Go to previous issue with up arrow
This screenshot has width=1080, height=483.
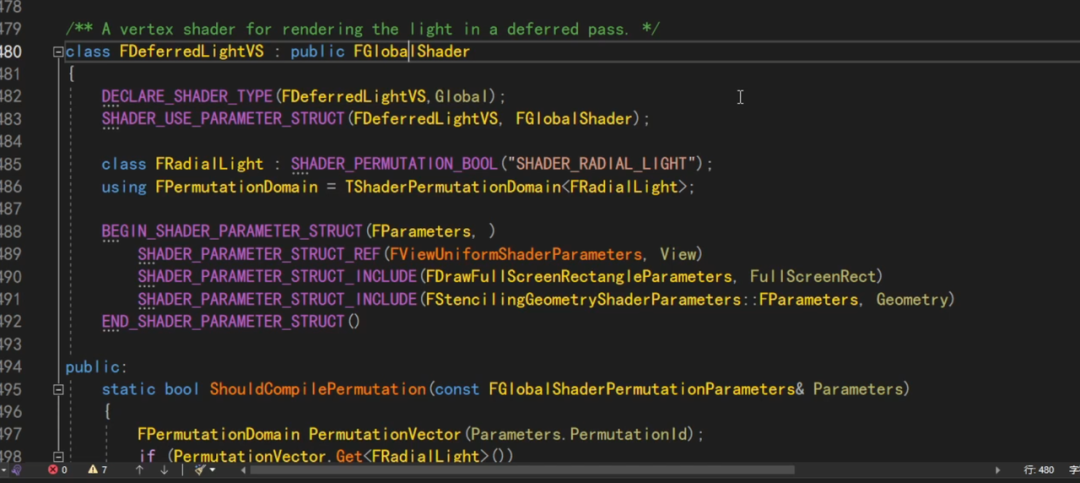pos(139,470)
